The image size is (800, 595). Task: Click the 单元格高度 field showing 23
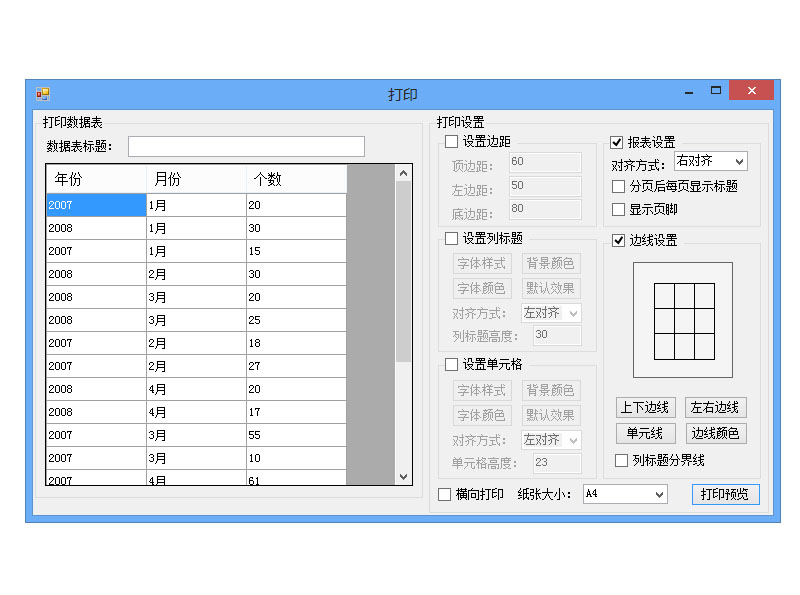pos(557,463)
